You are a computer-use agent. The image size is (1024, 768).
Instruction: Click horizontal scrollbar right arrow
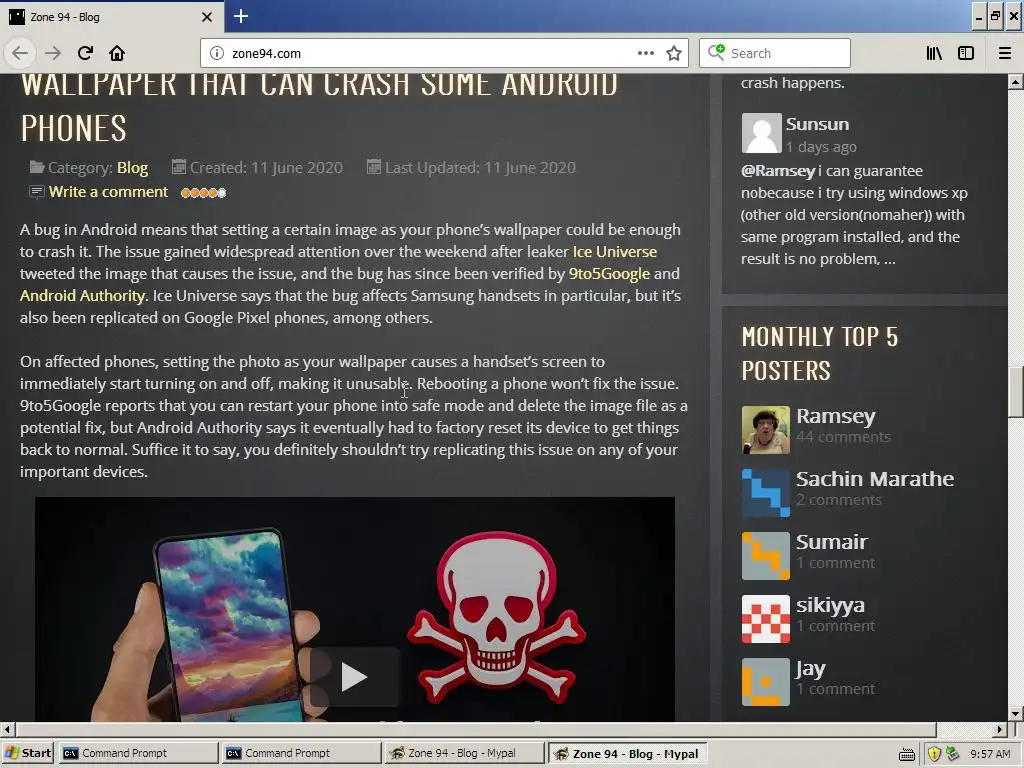1000,729
